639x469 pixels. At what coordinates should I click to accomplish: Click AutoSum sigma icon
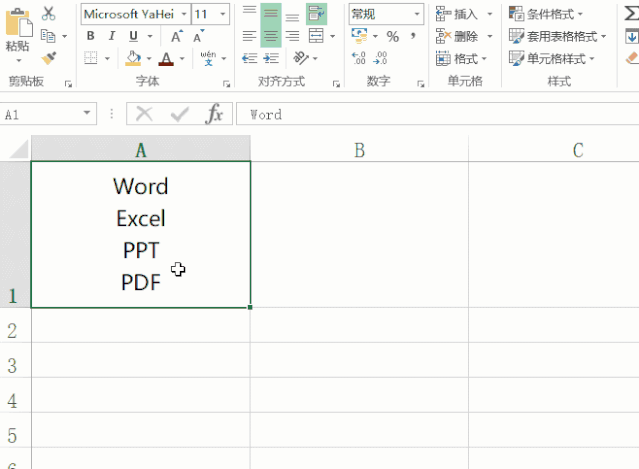coord(632,13)
